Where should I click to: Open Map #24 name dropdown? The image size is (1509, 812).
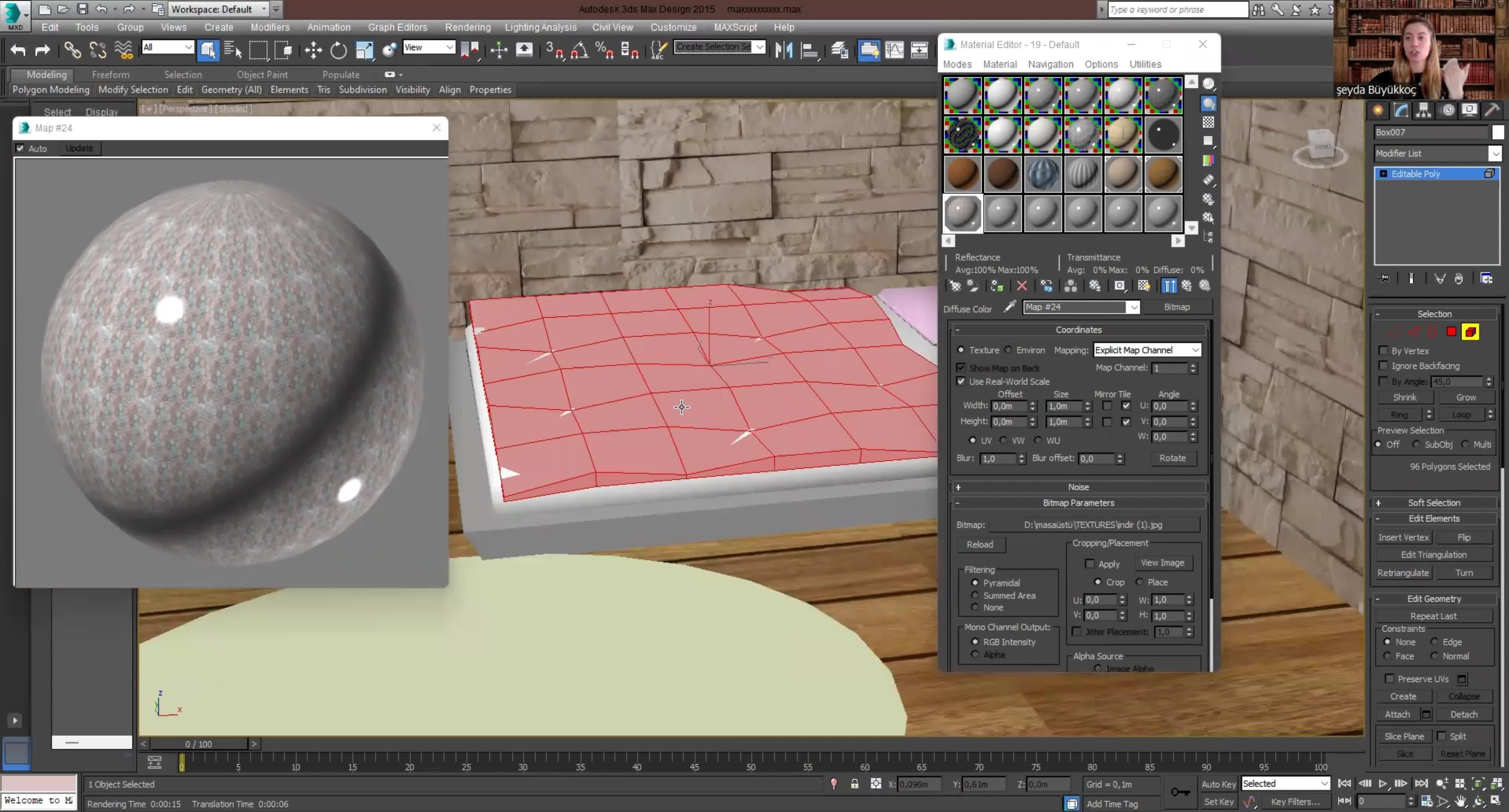coord(1134,307)
